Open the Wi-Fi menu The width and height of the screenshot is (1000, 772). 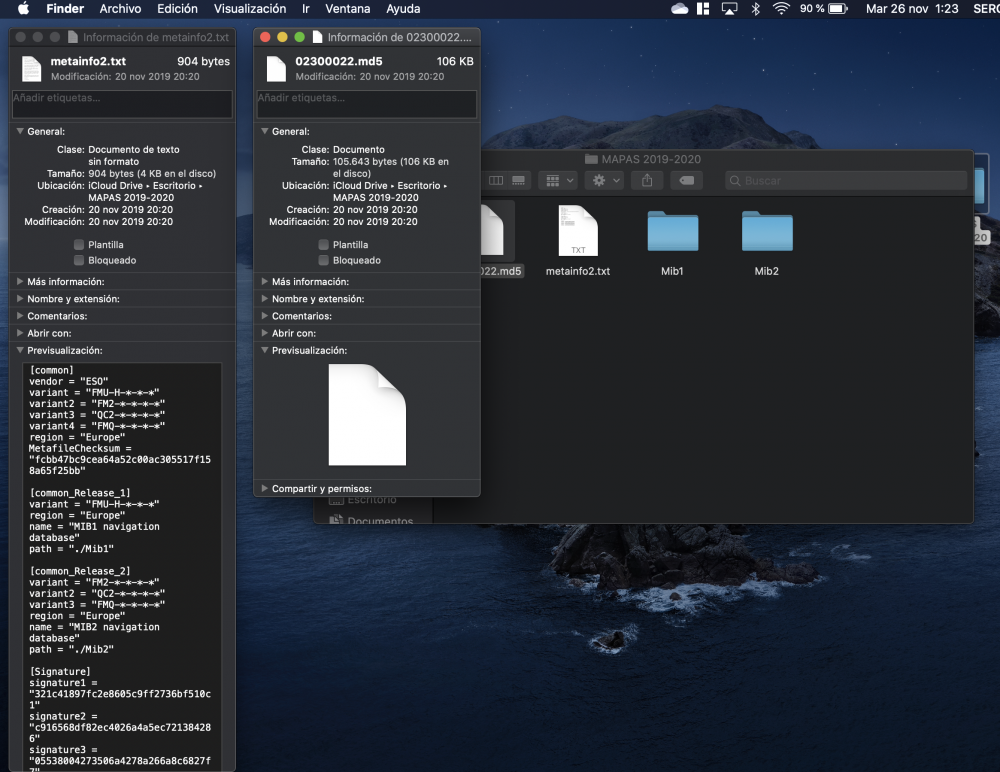point(781,8)
